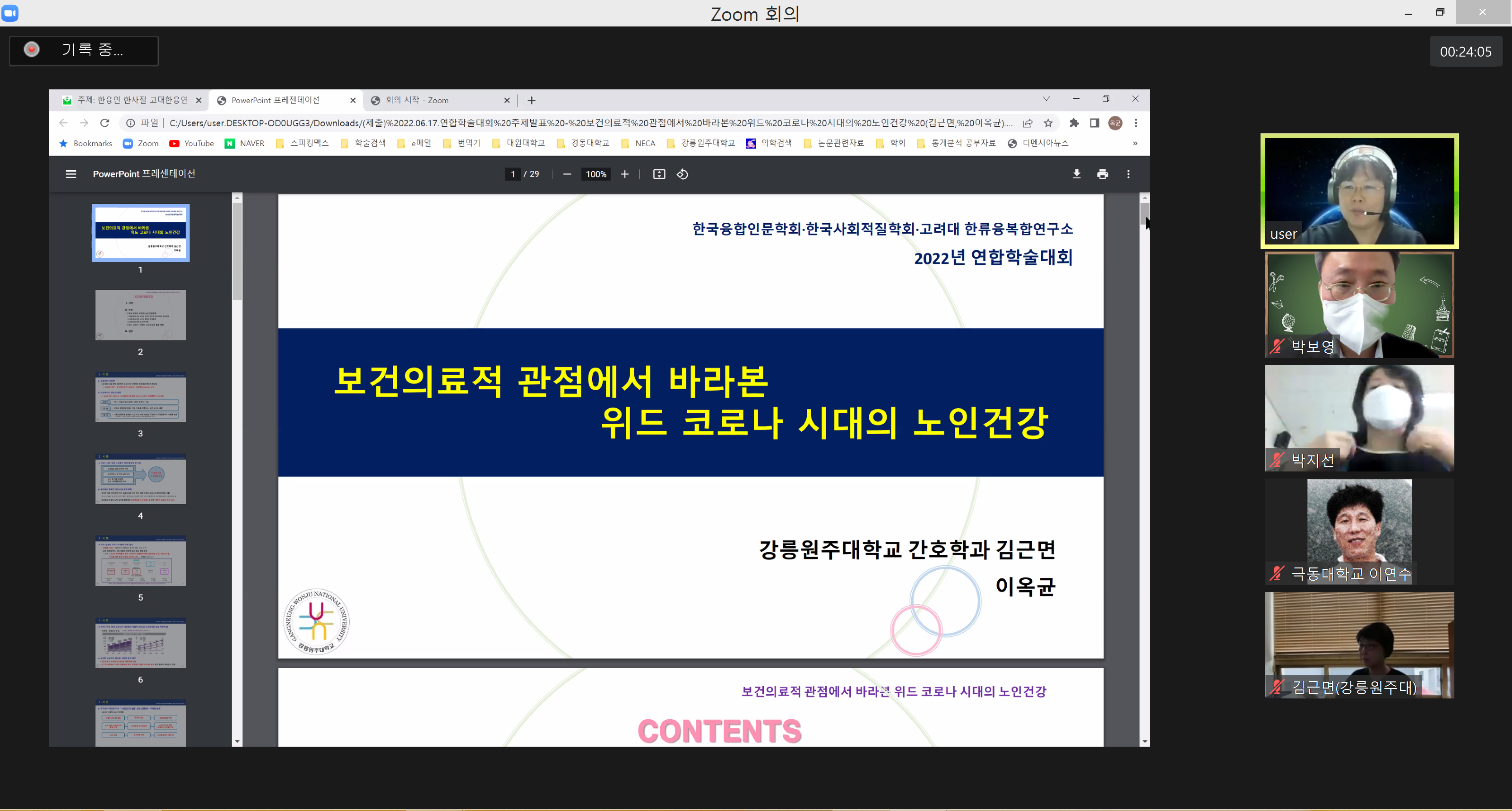Image resolution: width=1512 pixels, height=811 pixels.
Task: Toggle the browser side panel
Action: (x=1095, y=123)
